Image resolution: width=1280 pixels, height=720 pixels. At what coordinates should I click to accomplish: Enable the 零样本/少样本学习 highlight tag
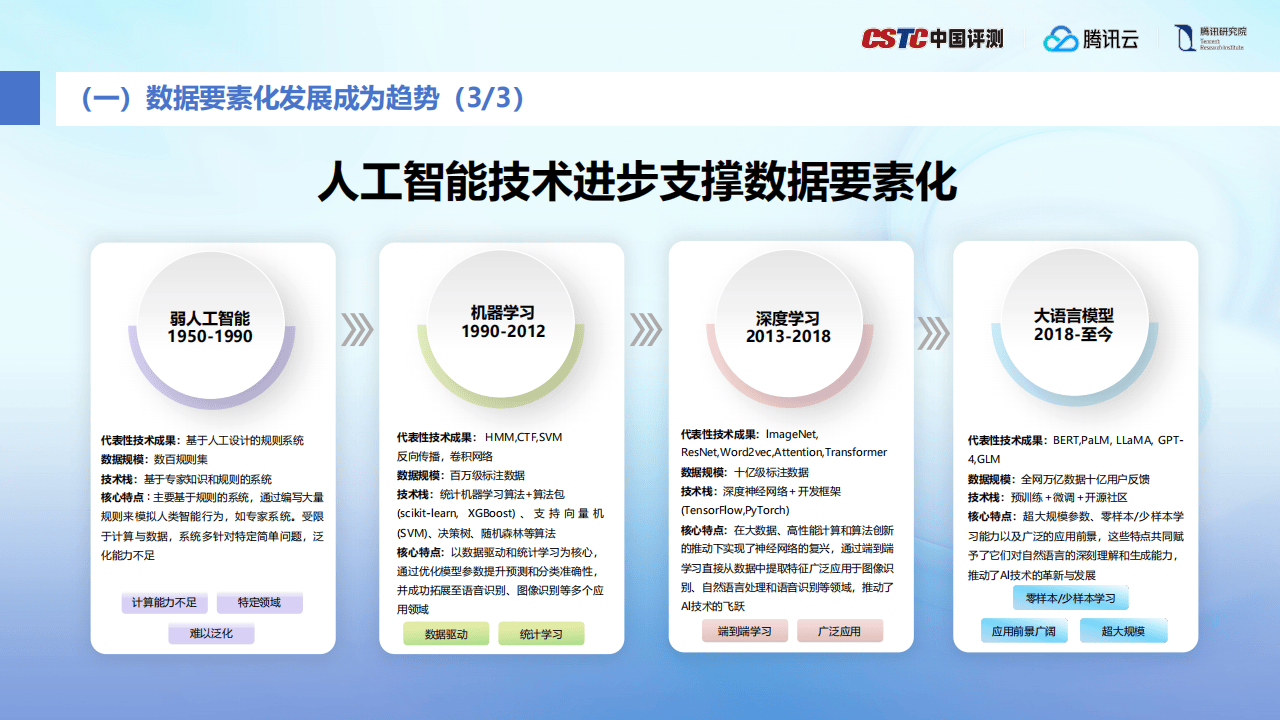(x=1070, y=597)
